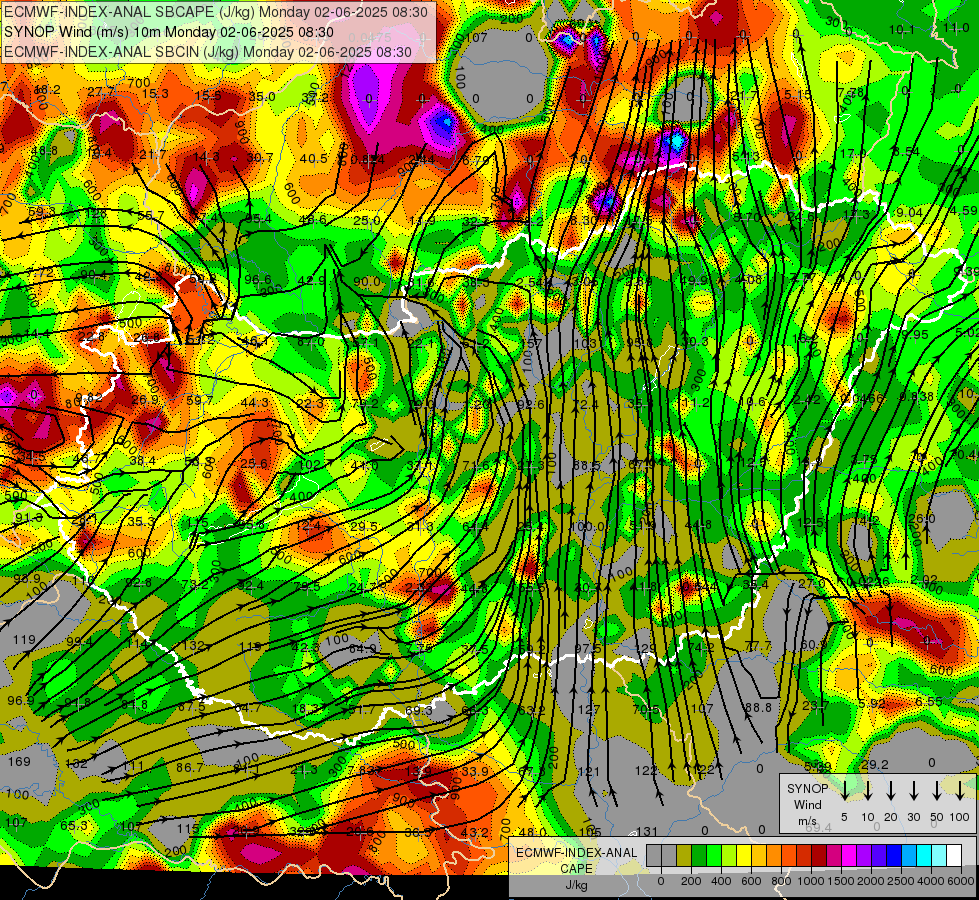This screenshot has width=979, height=900.
Task: Select the pale cyan swatch right of 4000
Action: (938, 856)
